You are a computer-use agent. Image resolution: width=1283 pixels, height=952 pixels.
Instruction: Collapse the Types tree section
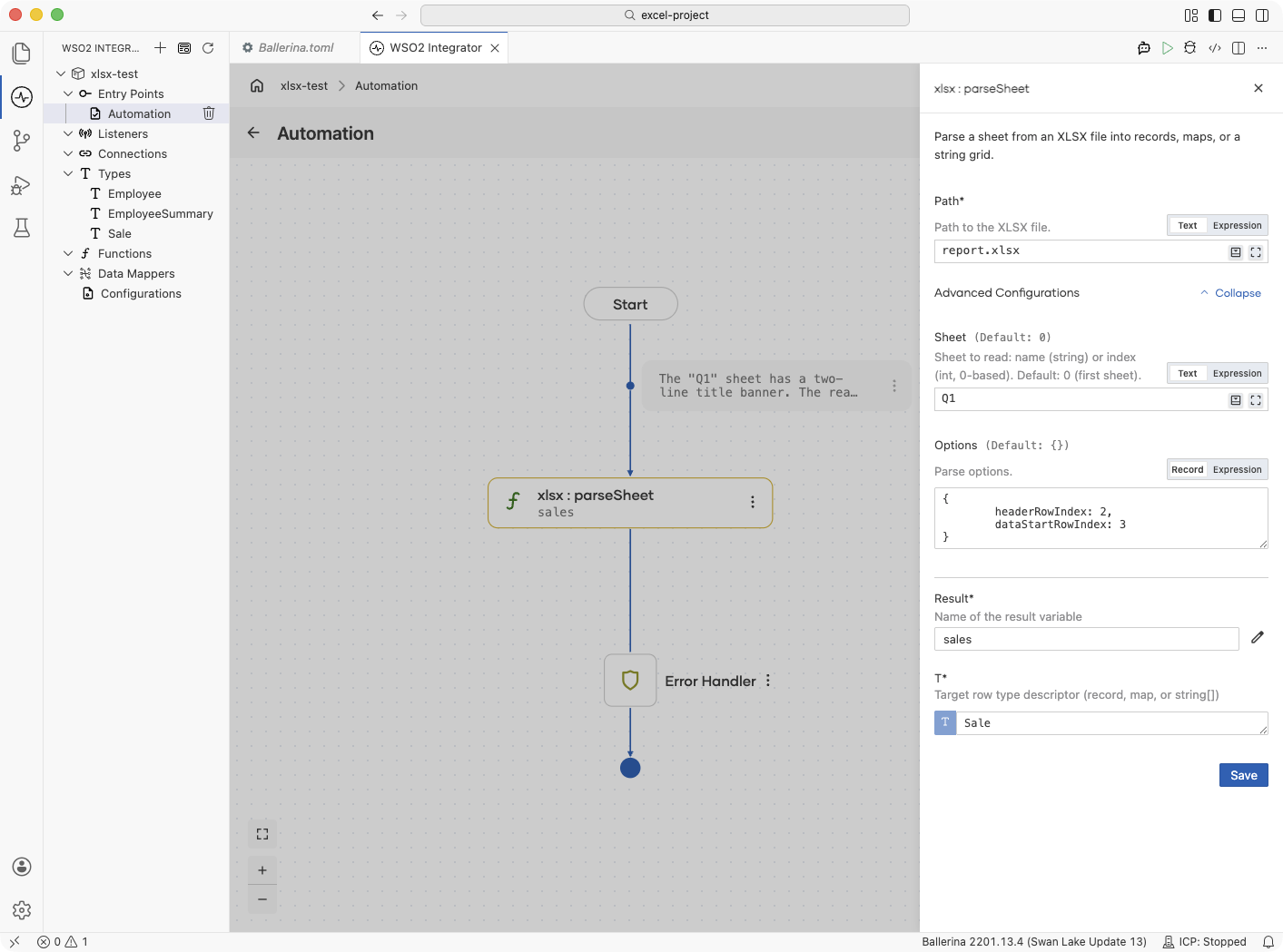[68, 173]
